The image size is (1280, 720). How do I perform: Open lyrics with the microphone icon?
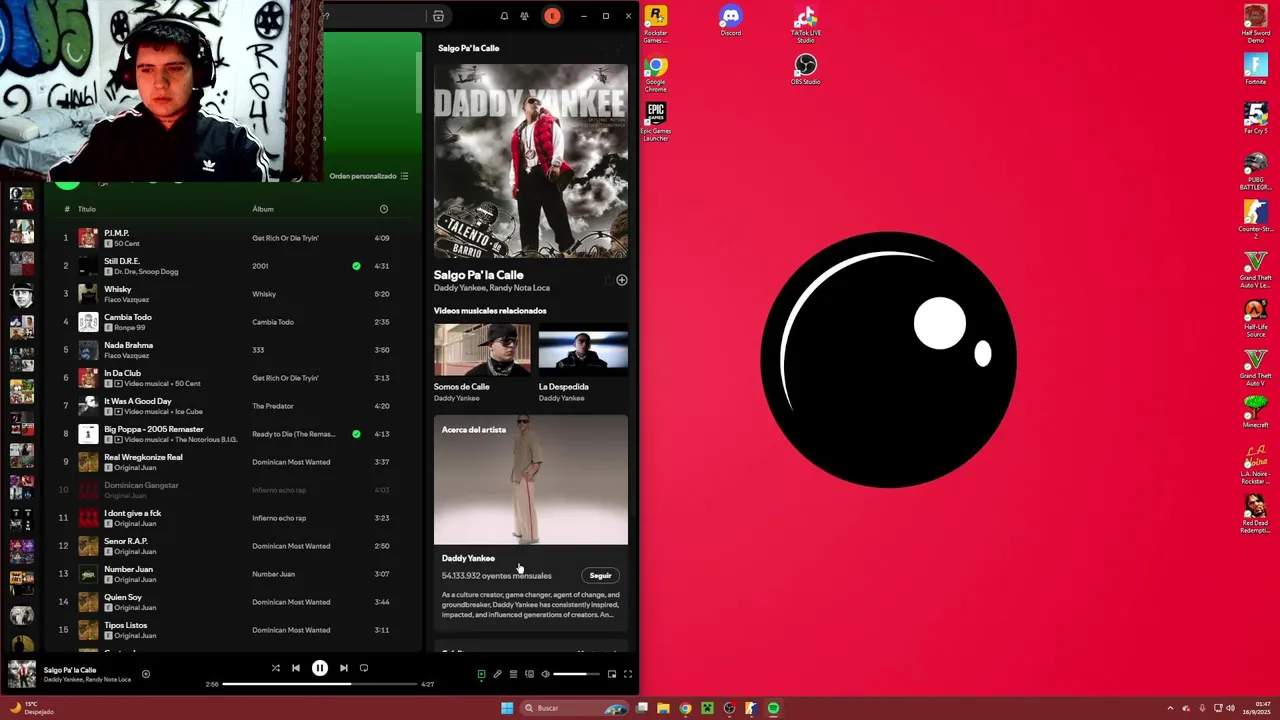tap(497, 674)
